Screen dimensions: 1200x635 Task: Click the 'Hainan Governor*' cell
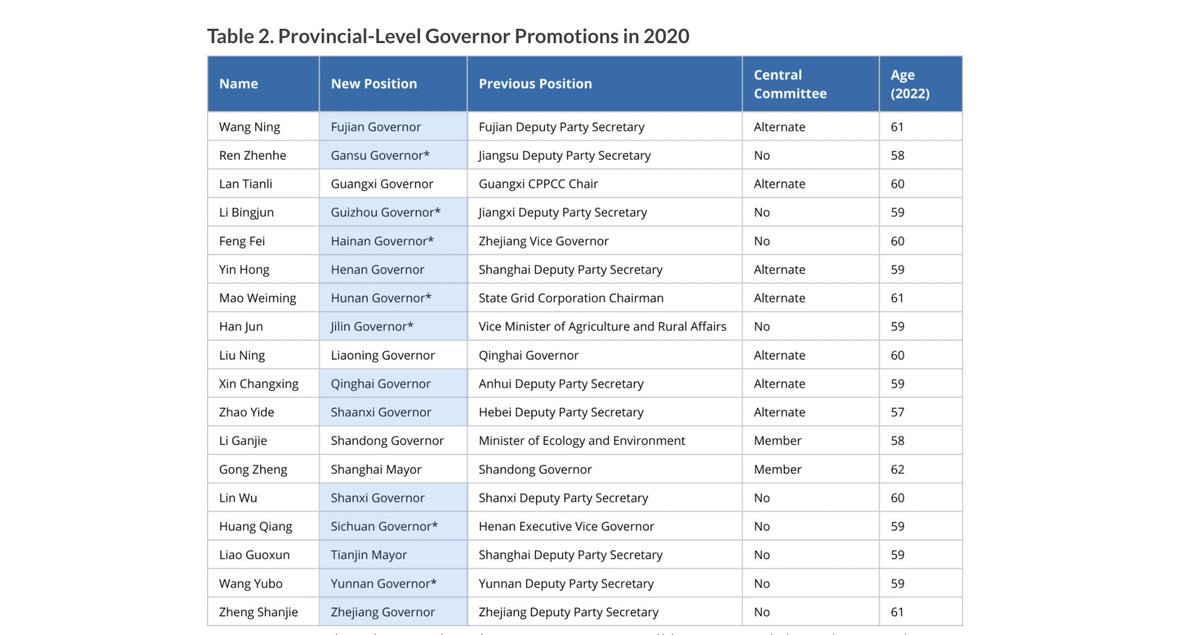[393, 241]
